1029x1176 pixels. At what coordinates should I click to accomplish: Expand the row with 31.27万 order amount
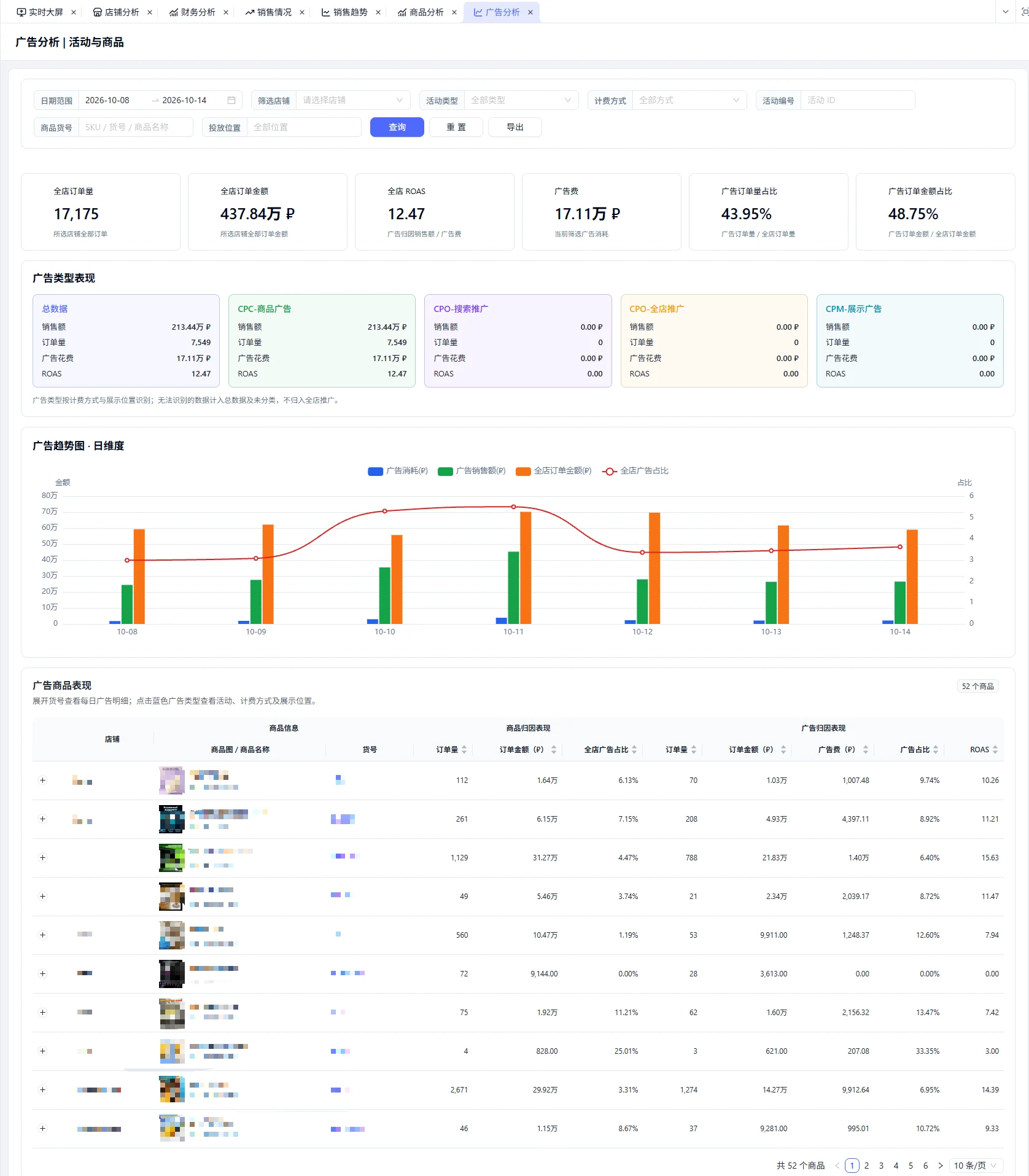point(43,858)
